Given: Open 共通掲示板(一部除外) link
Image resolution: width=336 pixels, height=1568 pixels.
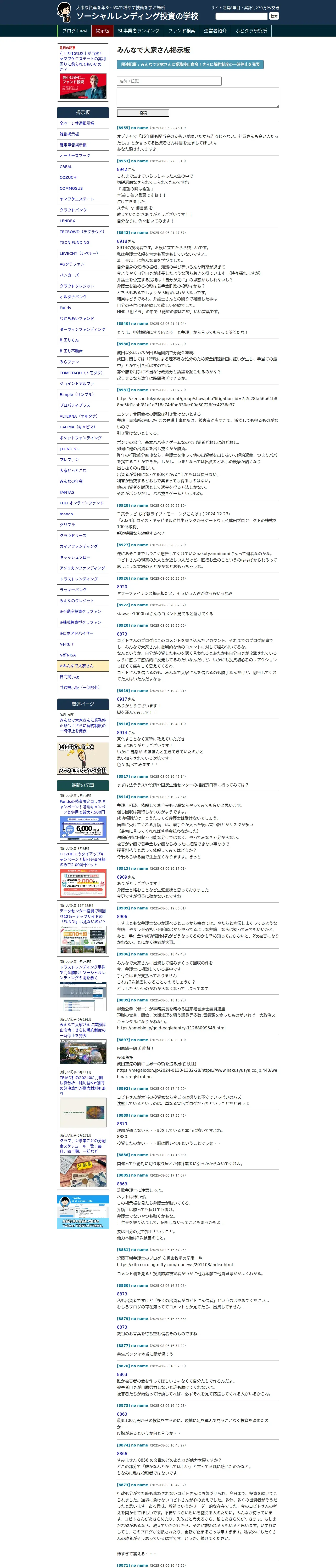Looking at the screenshot, I should pos(83,687).
